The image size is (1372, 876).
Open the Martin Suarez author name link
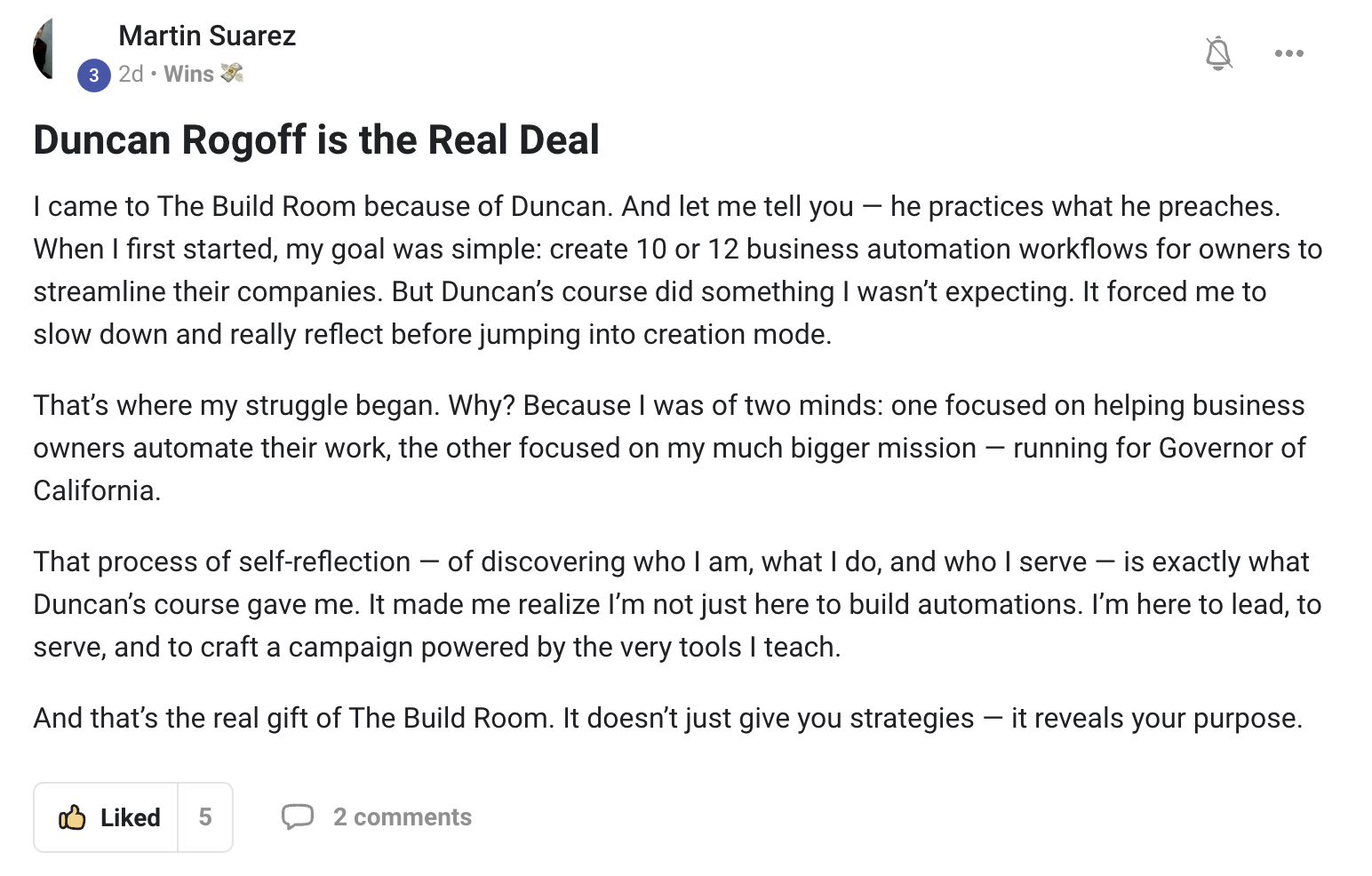click(207, 36)
